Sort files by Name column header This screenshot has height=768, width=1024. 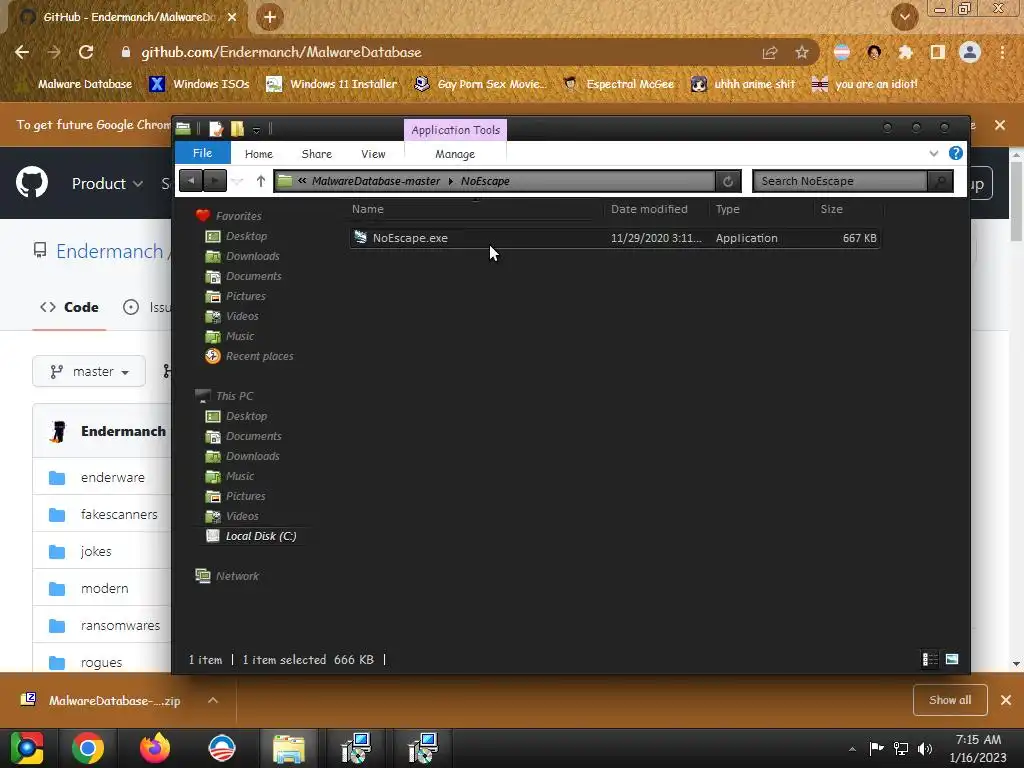tap(368, 209)
